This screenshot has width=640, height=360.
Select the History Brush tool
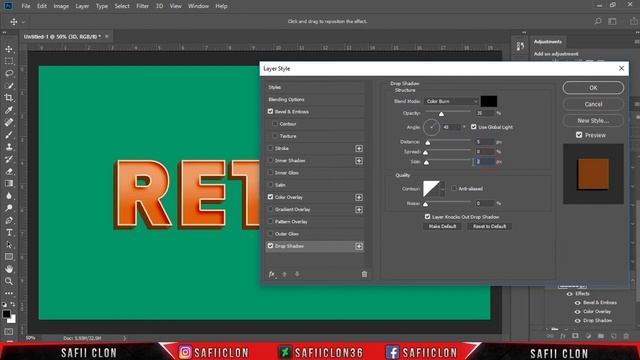point(9,159)
